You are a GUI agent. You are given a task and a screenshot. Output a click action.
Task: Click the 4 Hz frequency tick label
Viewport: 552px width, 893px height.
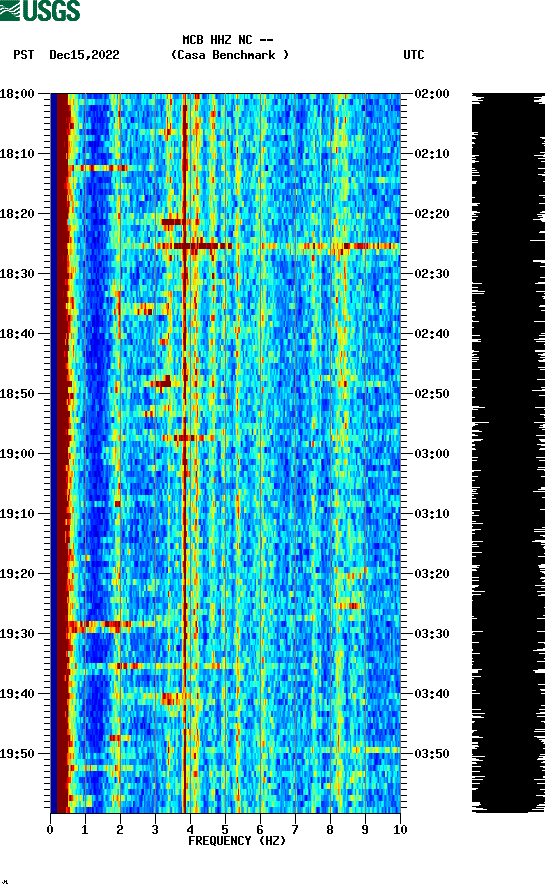[x=190, y=830]
